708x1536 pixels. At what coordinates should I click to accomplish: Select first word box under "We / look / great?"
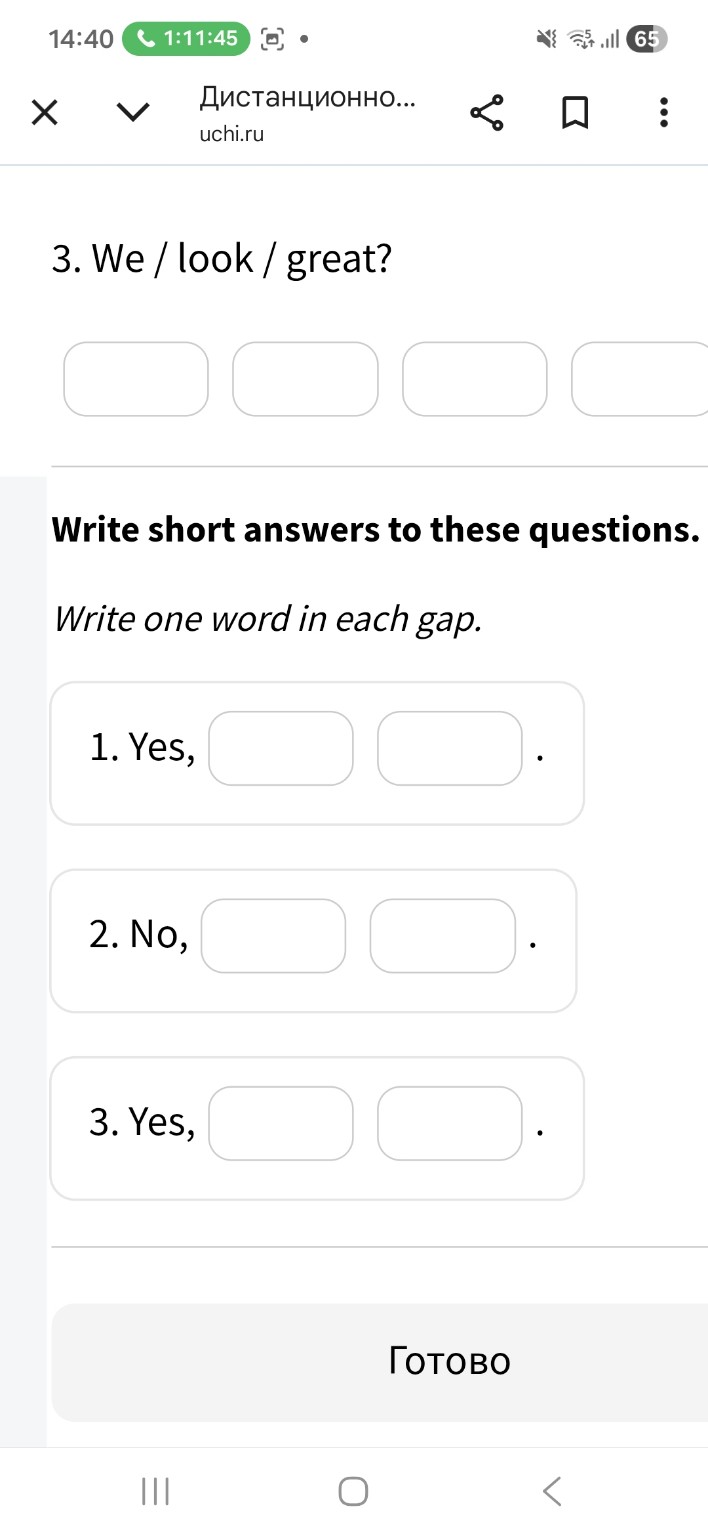tap(136, 379)
